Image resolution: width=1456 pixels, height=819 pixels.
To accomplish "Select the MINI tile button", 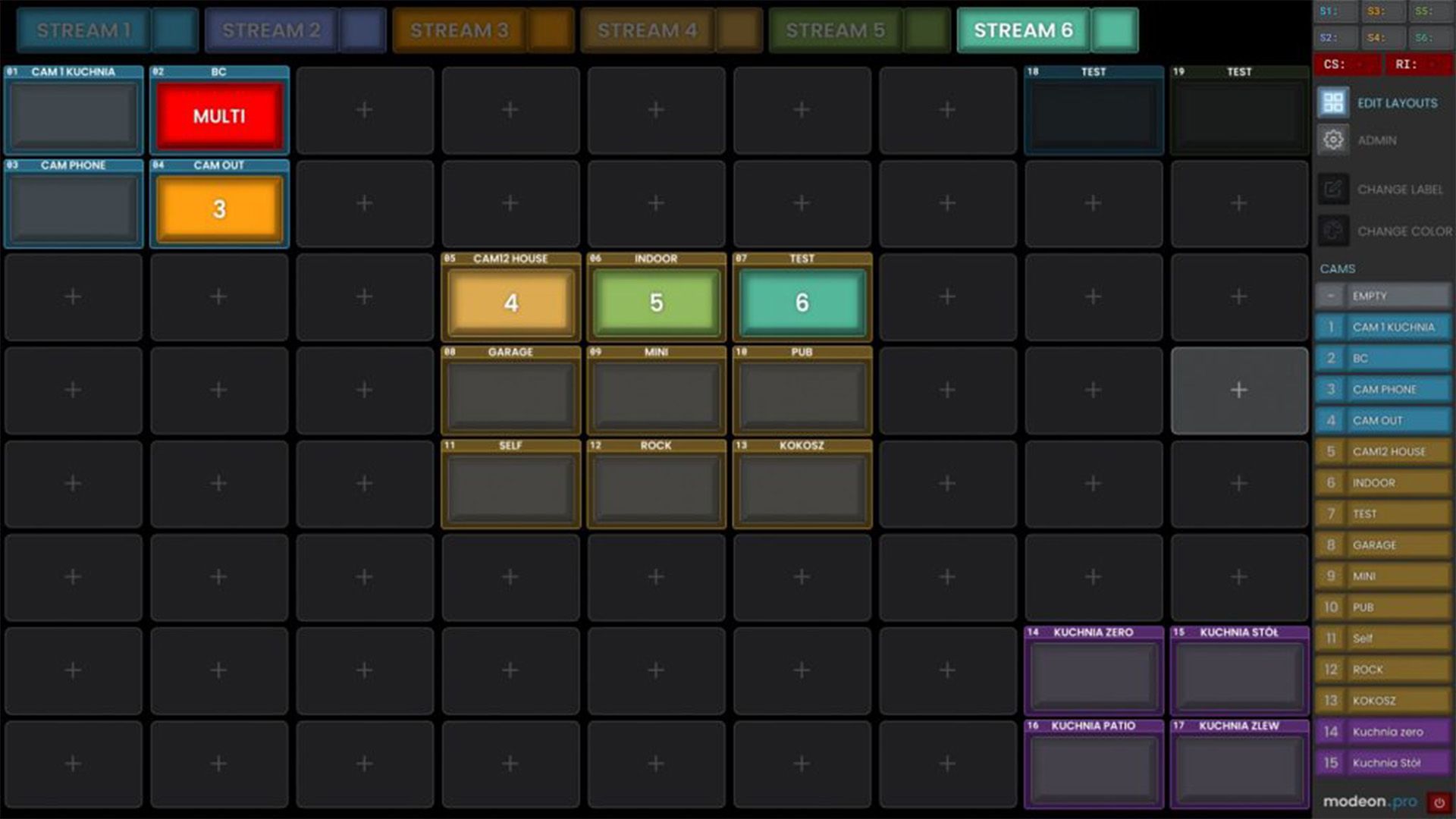I will [x=656, y=396].
